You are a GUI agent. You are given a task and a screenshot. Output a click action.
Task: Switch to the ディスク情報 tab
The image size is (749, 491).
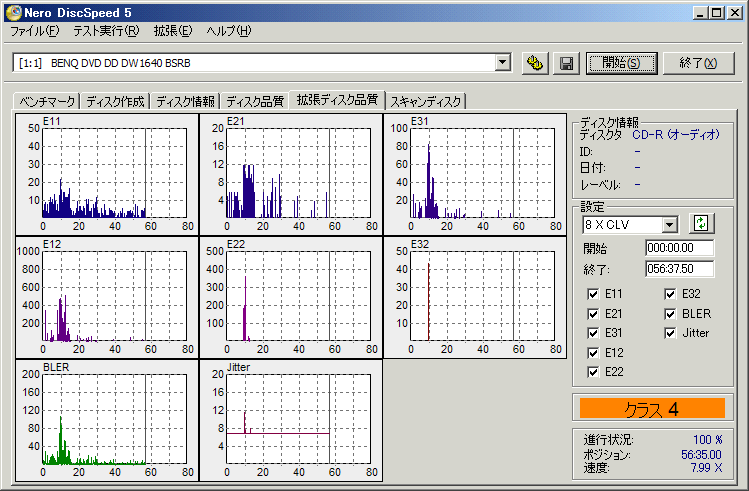tap(186, 101)
